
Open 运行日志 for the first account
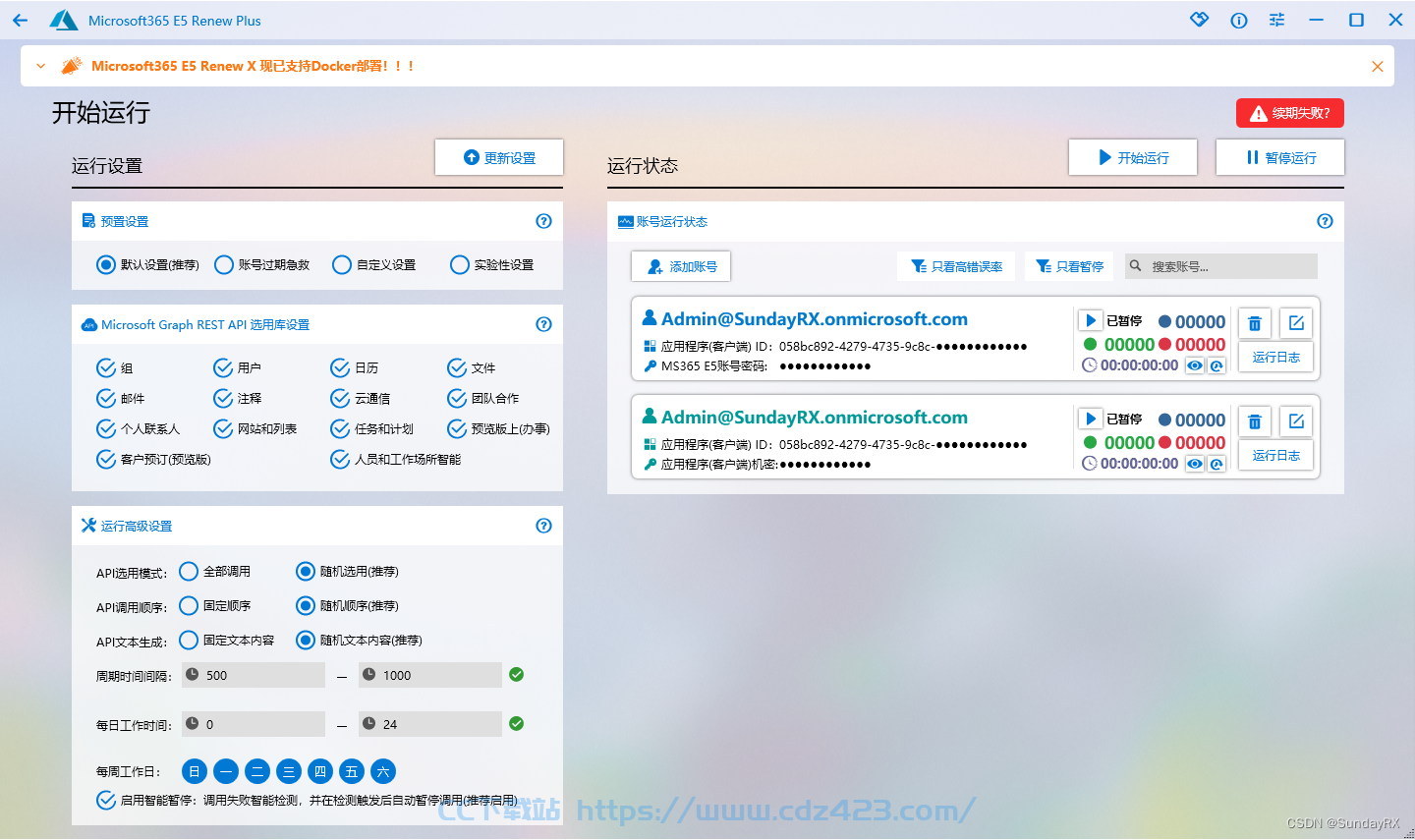[1275, 357]
